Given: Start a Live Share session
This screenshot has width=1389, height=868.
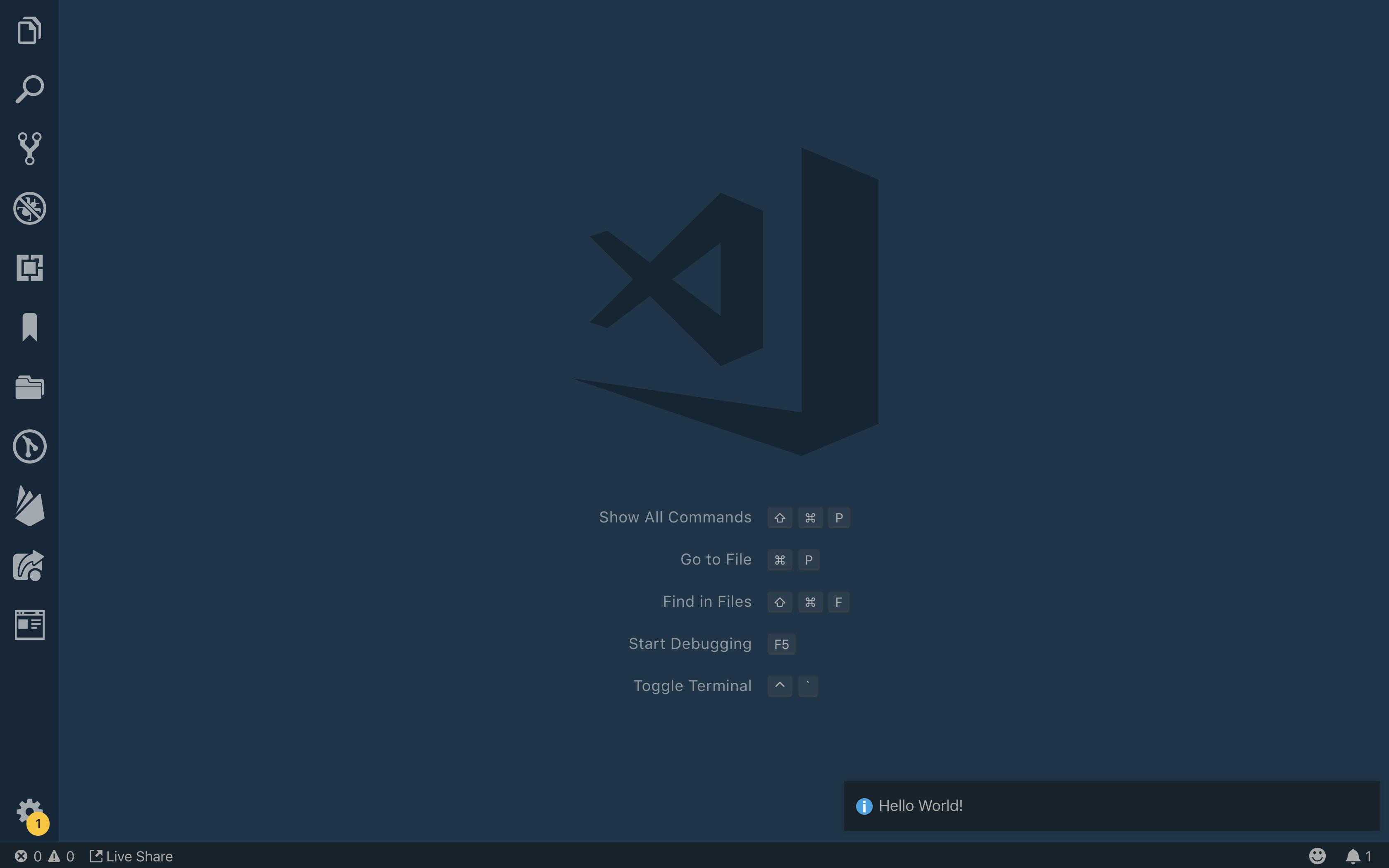Looking at the screenshot, I should (131, 855).
